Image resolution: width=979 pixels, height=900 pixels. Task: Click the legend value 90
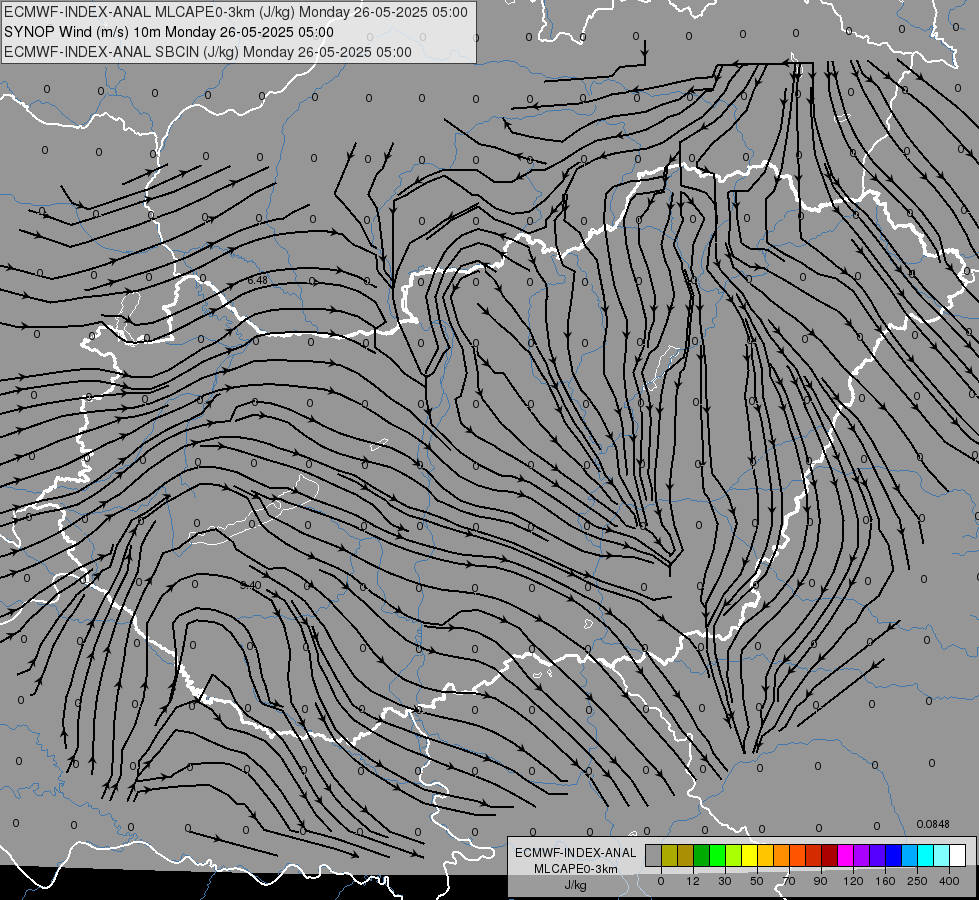coord(820,881)
